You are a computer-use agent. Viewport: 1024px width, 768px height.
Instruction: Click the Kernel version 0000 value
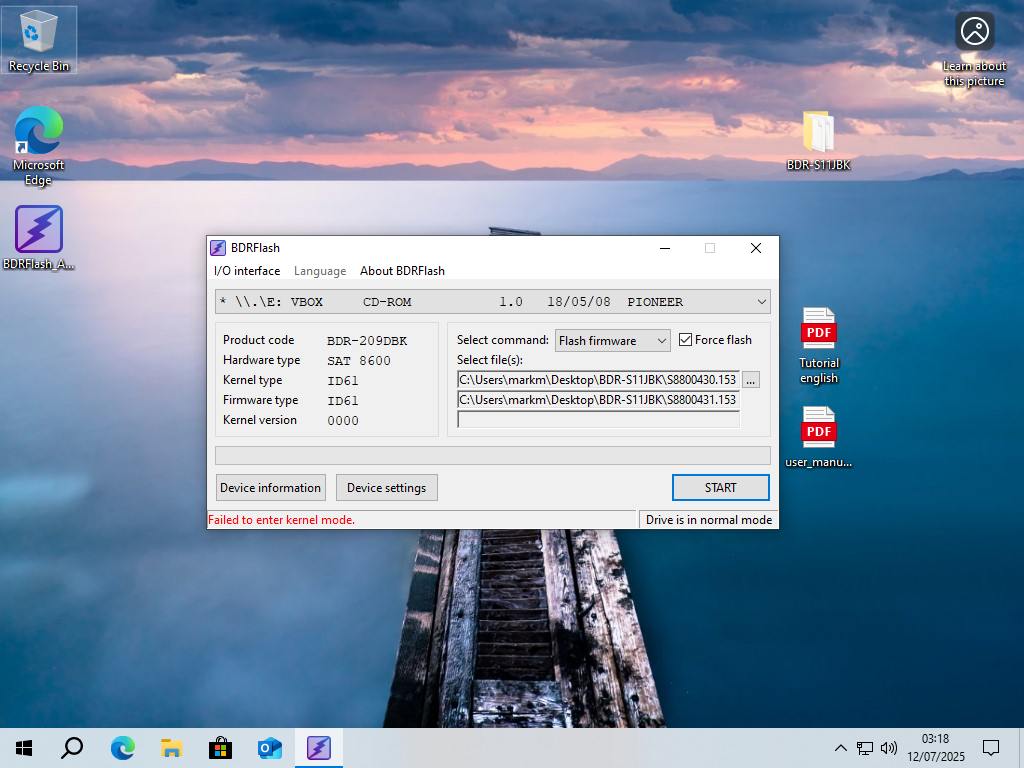pyautogui.click(x=343, y=421)
